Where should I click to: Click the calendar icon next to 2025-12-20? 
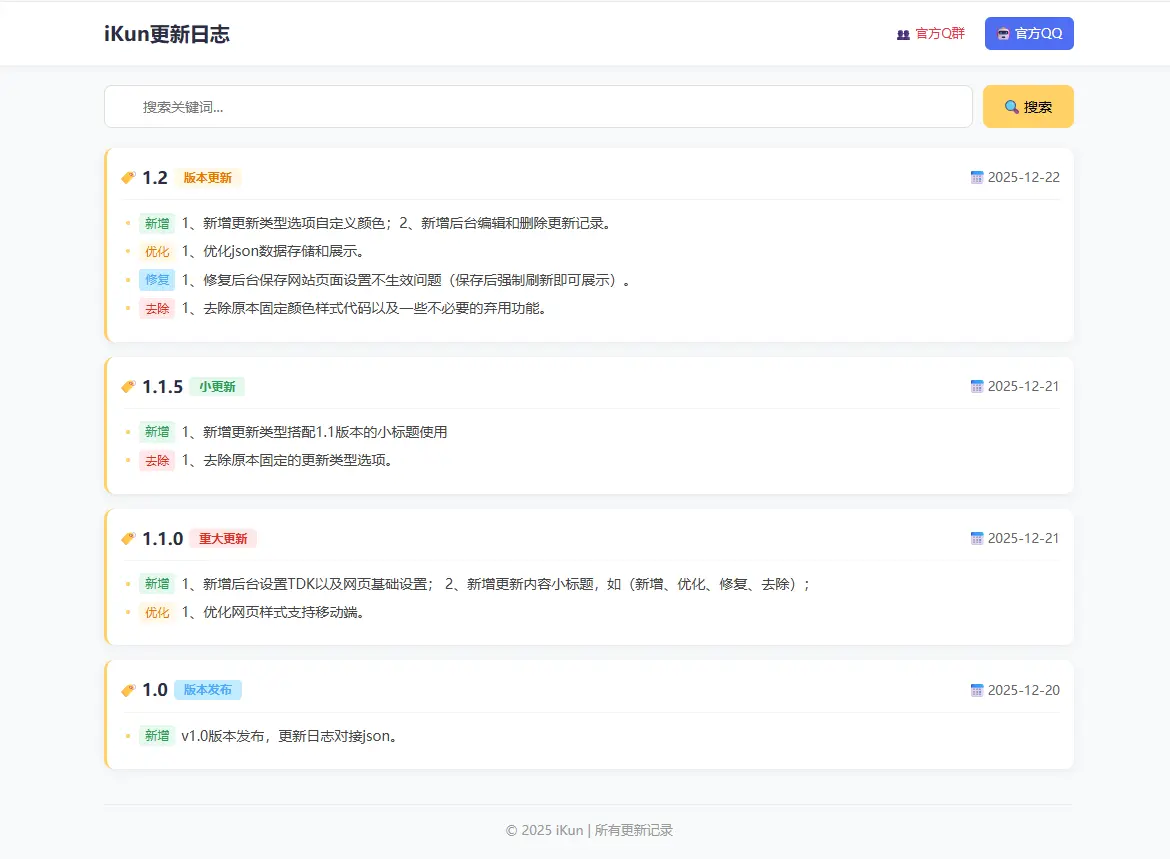click(977, 689)
